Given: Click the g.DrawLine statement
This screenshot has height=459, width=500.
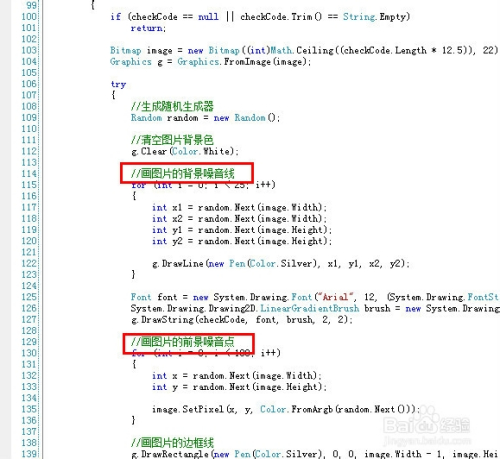Looking at the screenshot, I should tap(281, 264).
